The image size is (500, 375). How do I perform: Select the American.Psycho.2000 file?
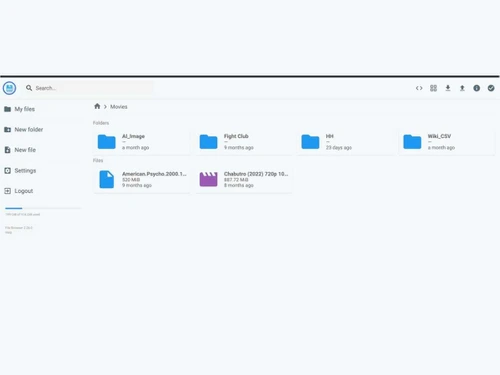(142, 179)
